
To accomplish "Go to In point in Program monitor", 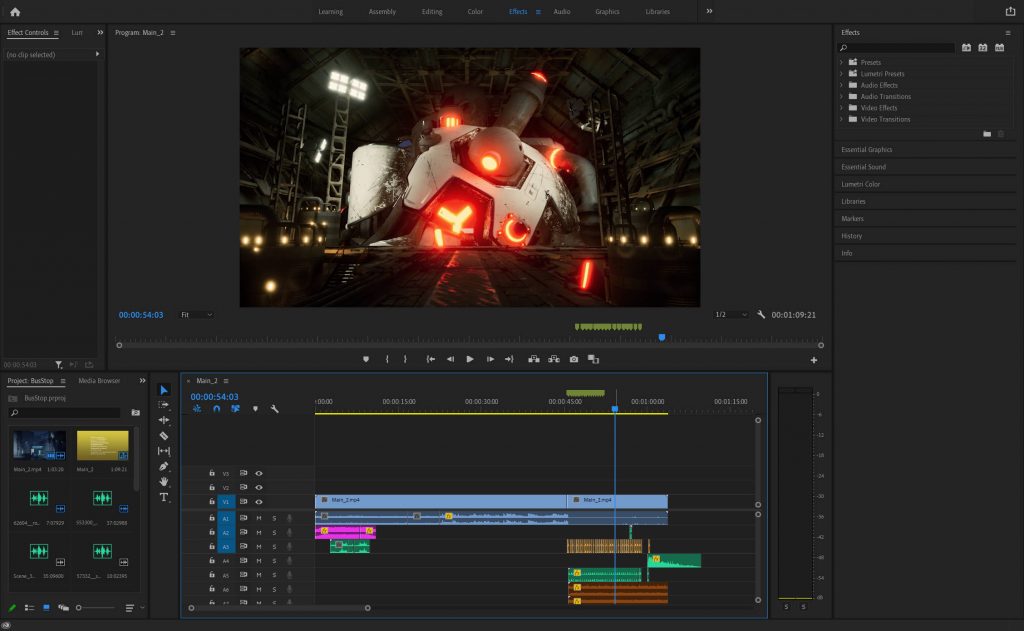I will point(430,359).
